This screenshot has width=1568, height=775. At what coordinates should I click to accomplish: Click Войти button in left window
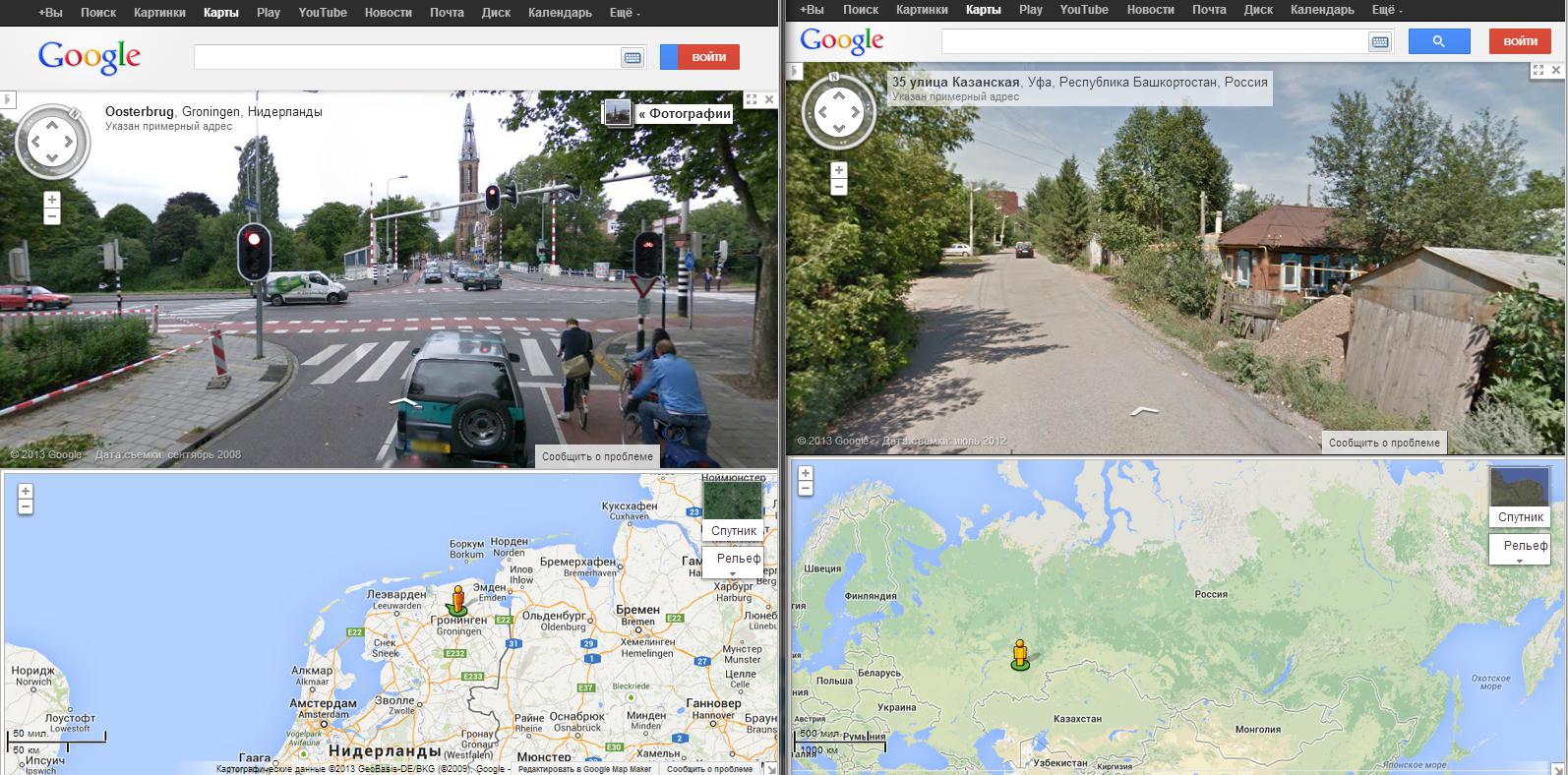pyautogui.click(x=708, y=57)
